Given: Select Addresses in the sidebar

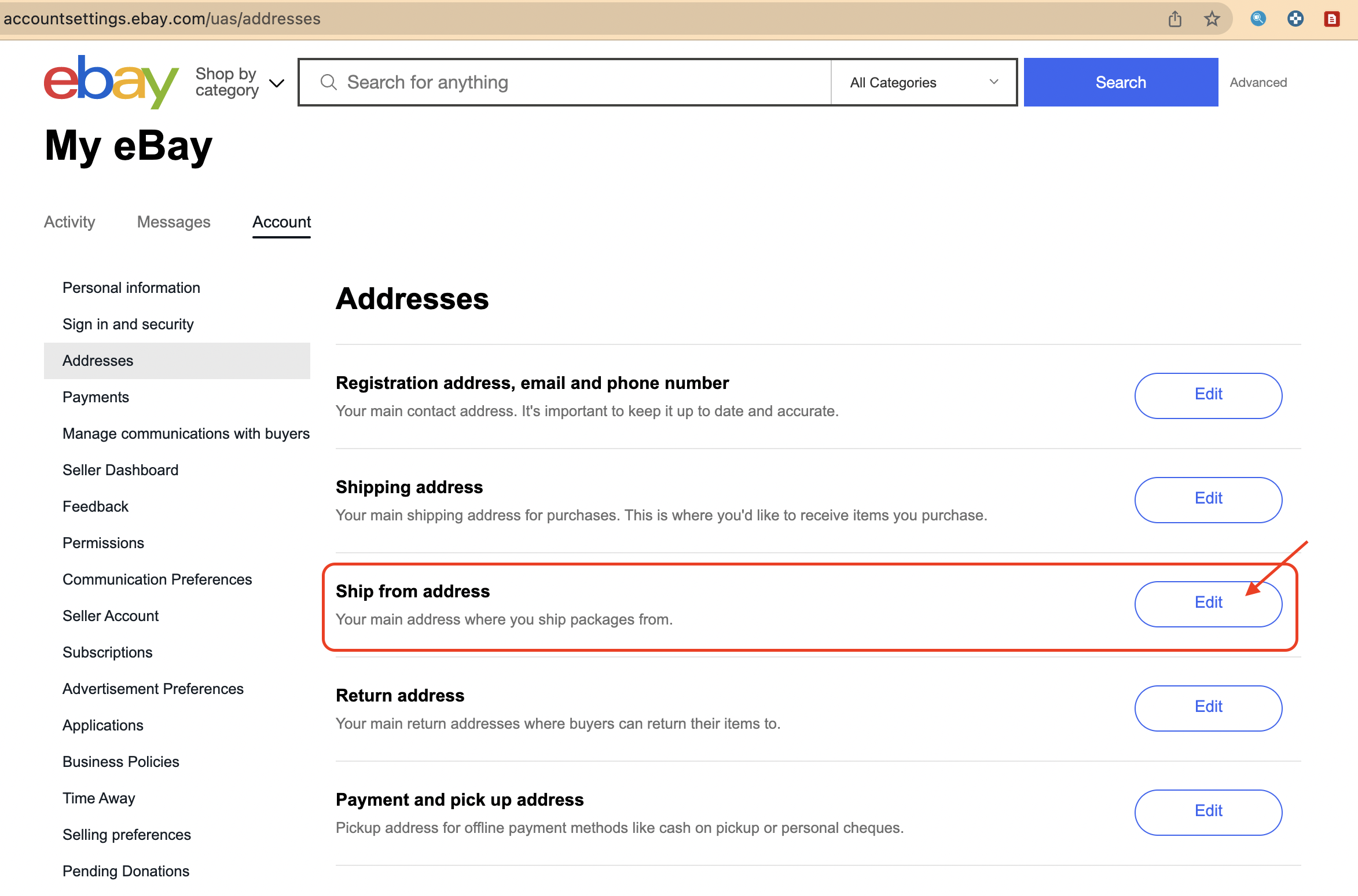Looking at the screenshot, I should 177,361.
